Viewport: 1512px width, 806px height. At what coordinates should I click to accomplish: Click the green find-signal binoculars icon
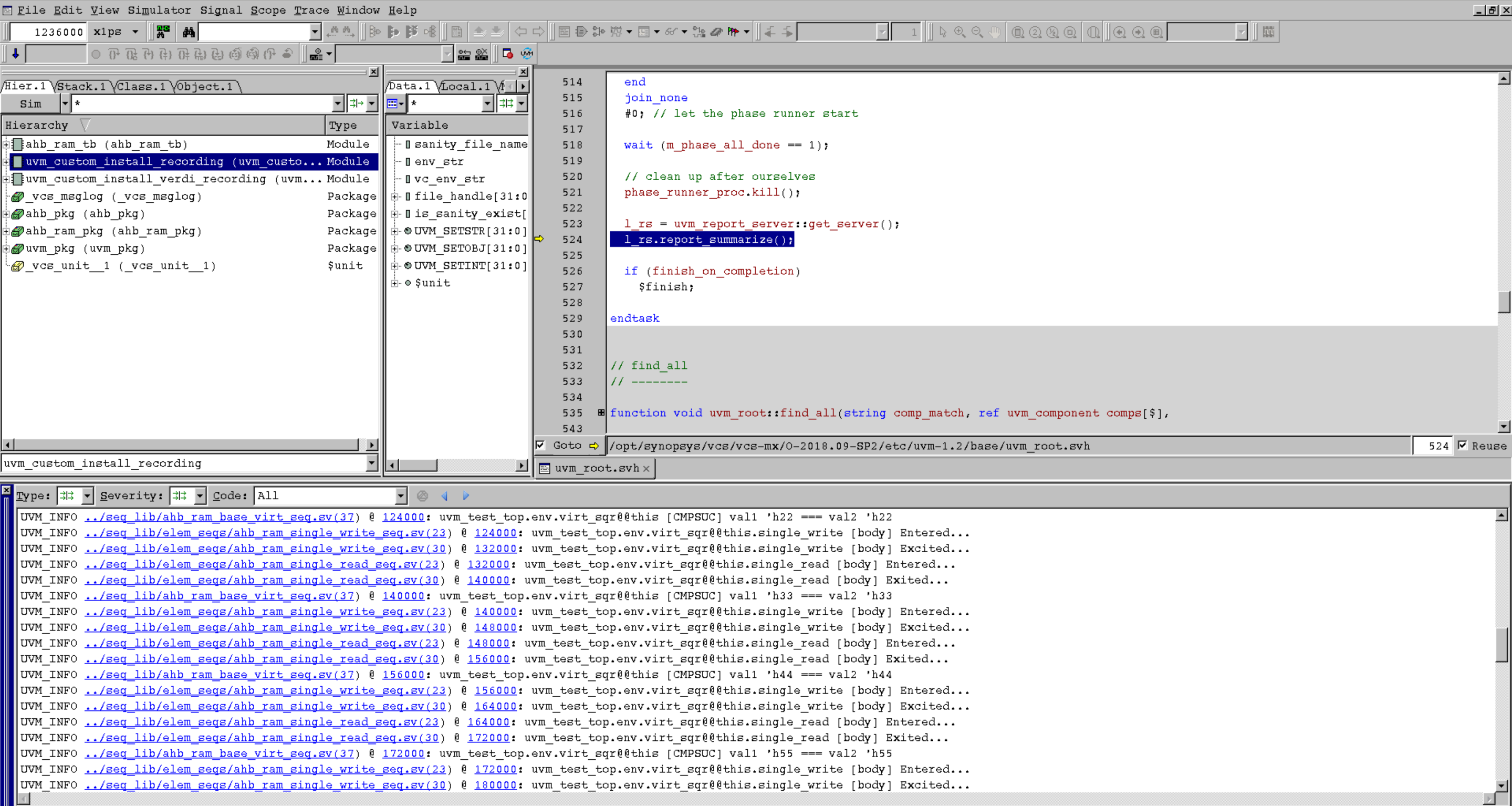click(163, 32)
